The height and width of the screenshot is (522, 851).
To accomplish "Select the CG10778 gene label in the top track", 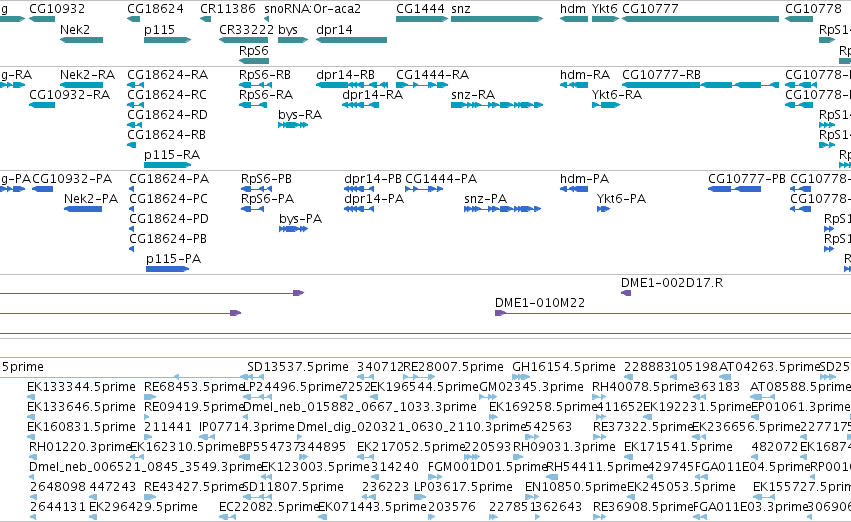I will (x=813, y=9).
